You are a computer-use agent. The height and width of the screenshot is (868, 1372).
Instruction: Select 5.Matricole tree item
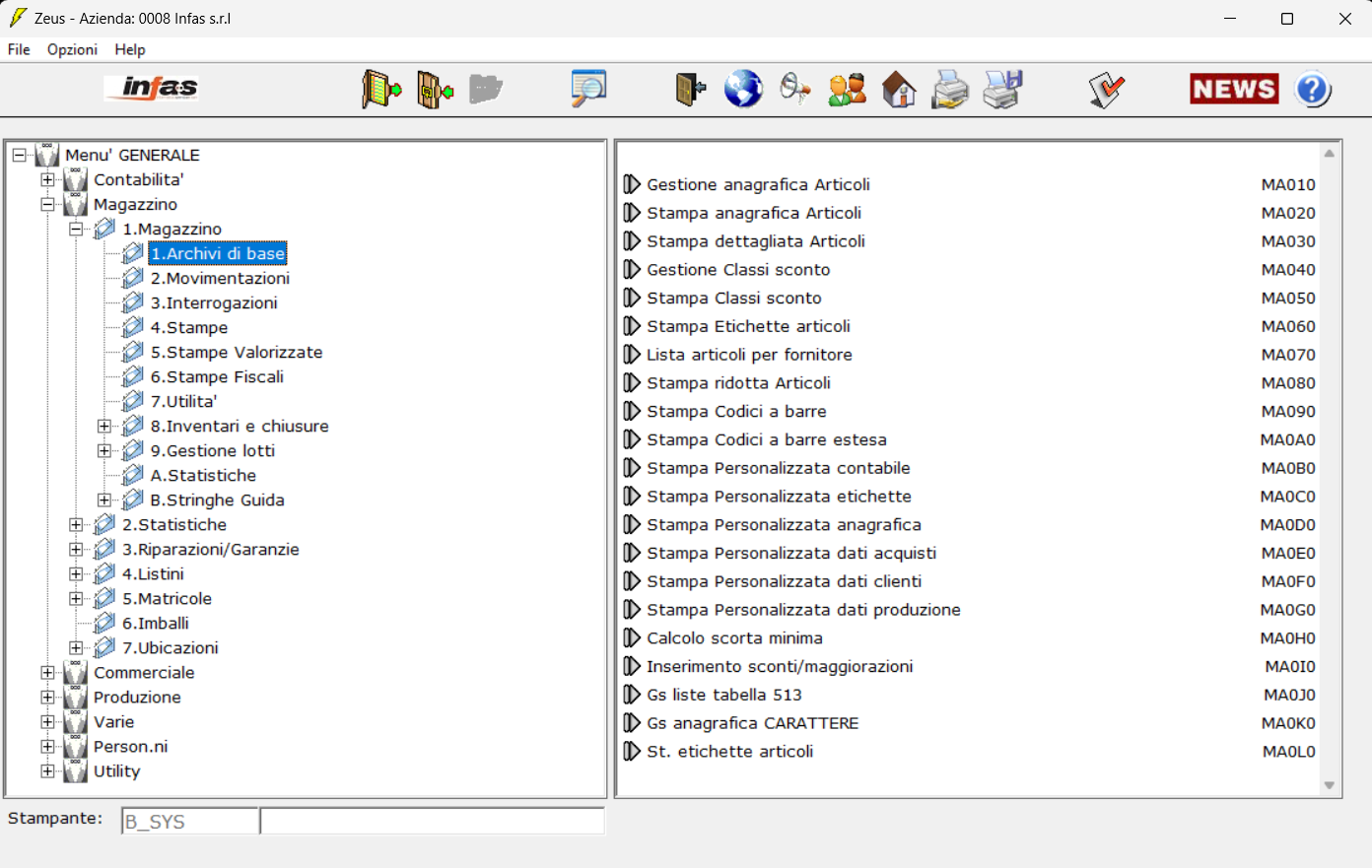coord(167,598)
